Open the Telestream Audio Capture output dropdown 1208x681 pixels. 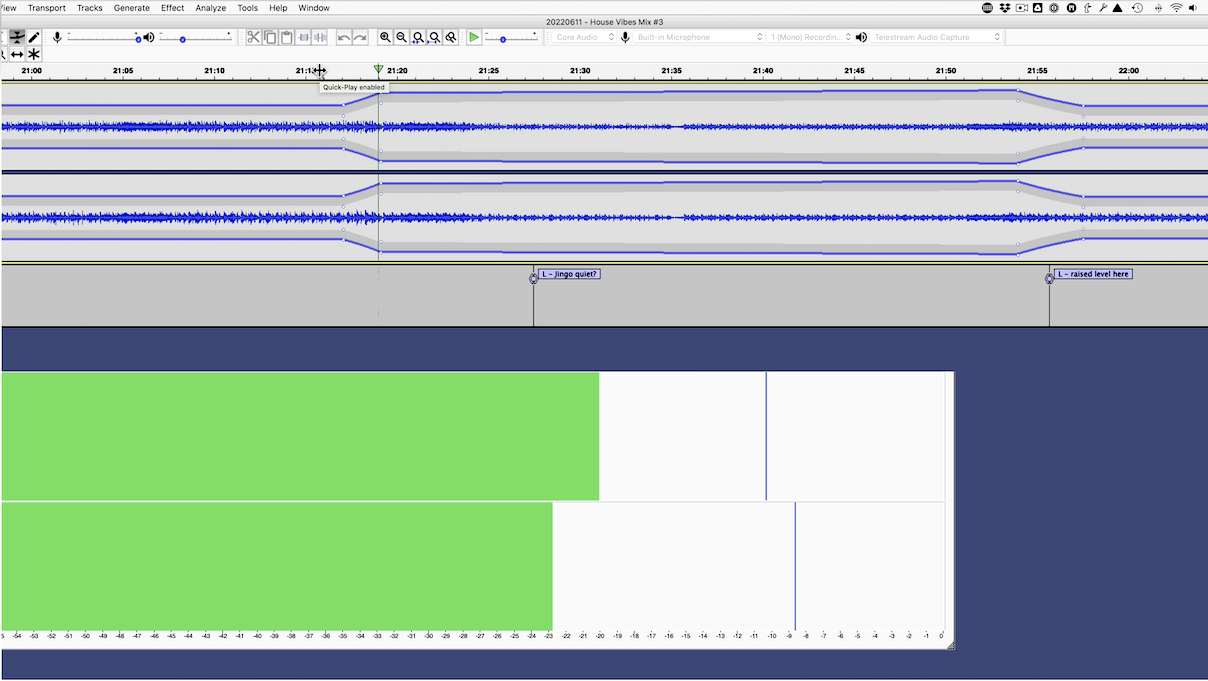coord(937,37)
